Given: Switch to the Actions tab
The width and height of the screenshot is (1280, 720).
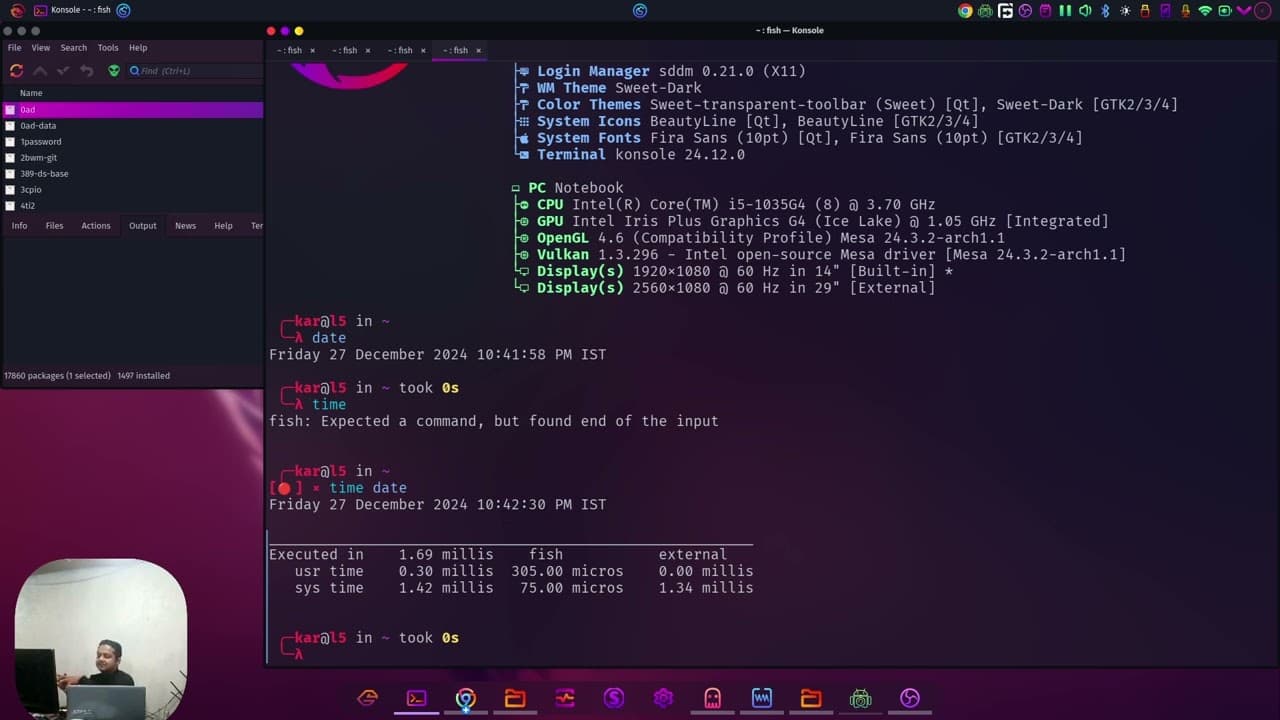Looking at the screenshot, I should 96,226.
